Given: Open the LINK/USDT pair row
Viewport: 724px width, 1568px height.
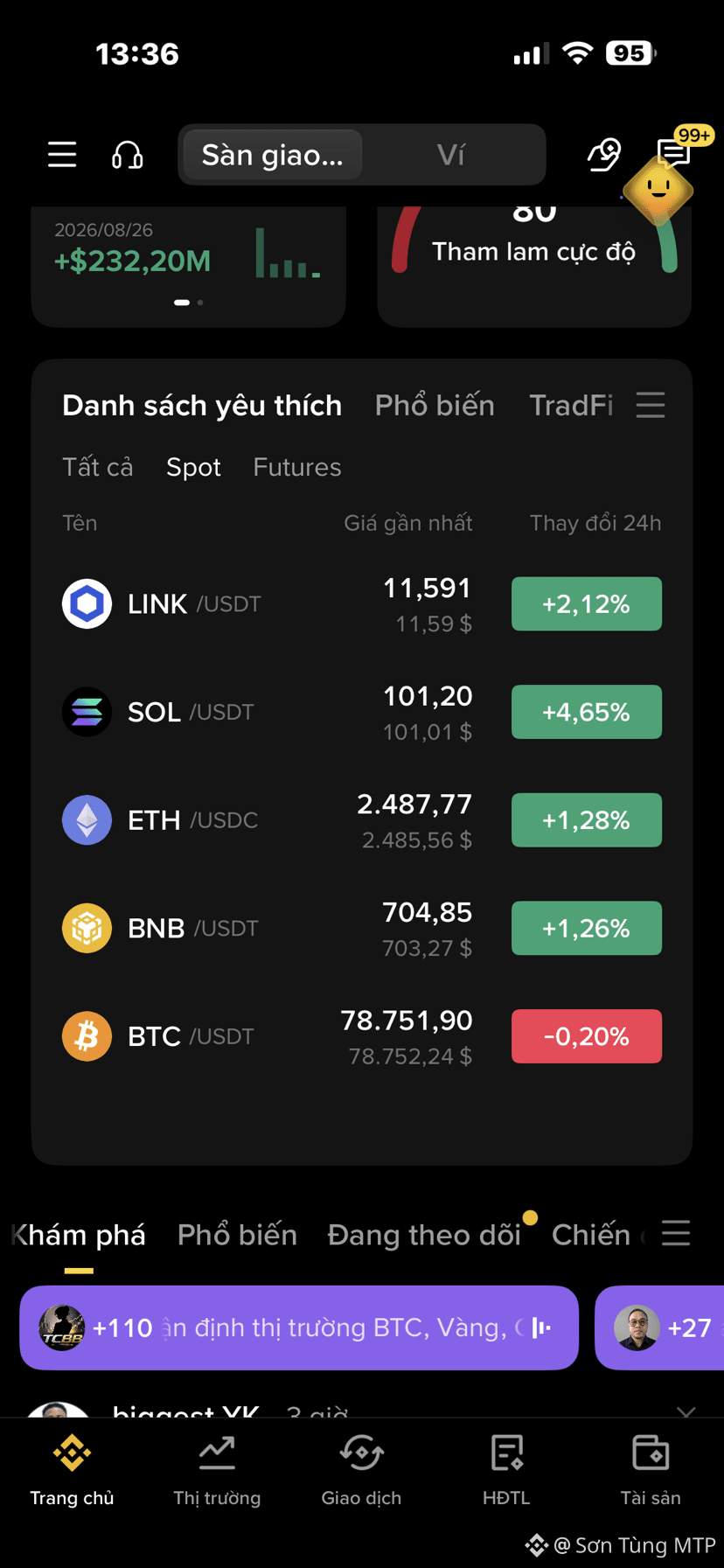Looking at the screenshot, I should pyautogui.click(x=362, y=604).
